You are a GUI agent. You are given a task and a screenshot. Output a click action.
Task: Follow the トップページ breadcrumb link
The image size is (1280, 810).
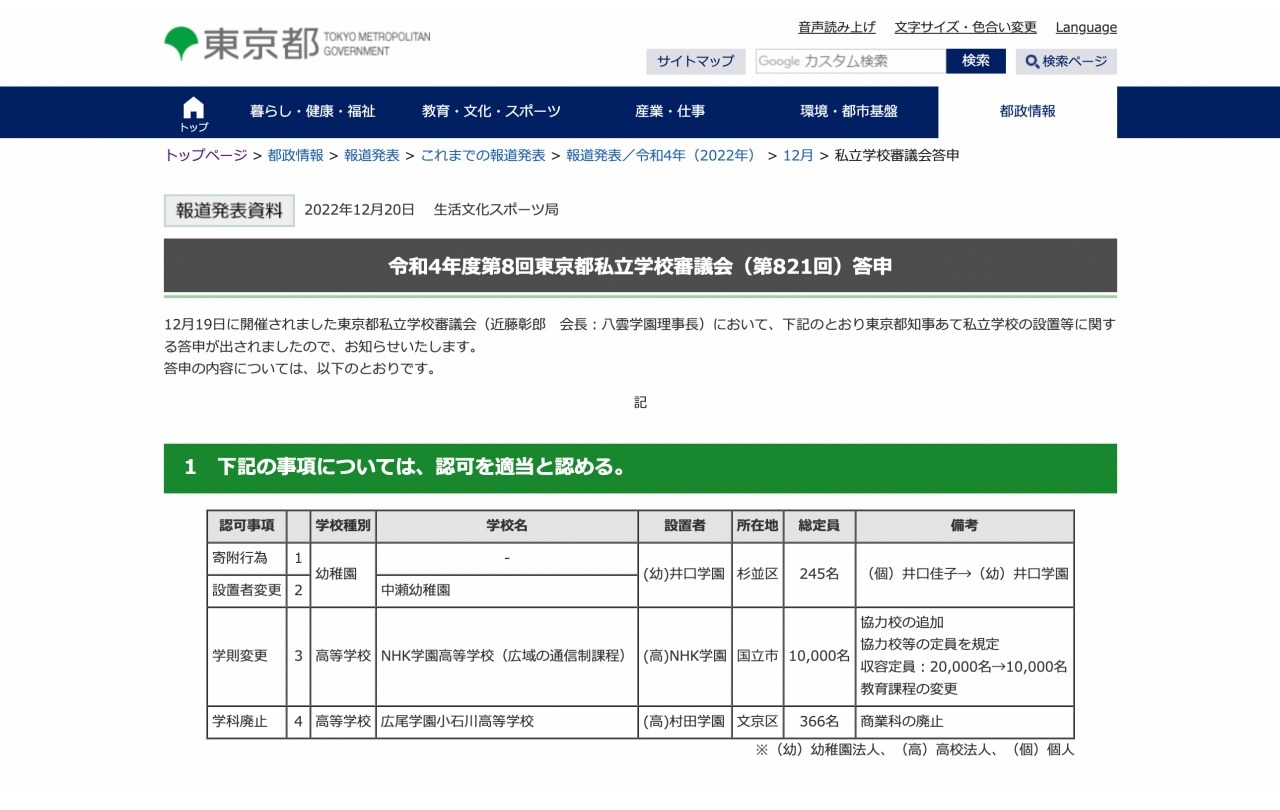tap(205, 155)
